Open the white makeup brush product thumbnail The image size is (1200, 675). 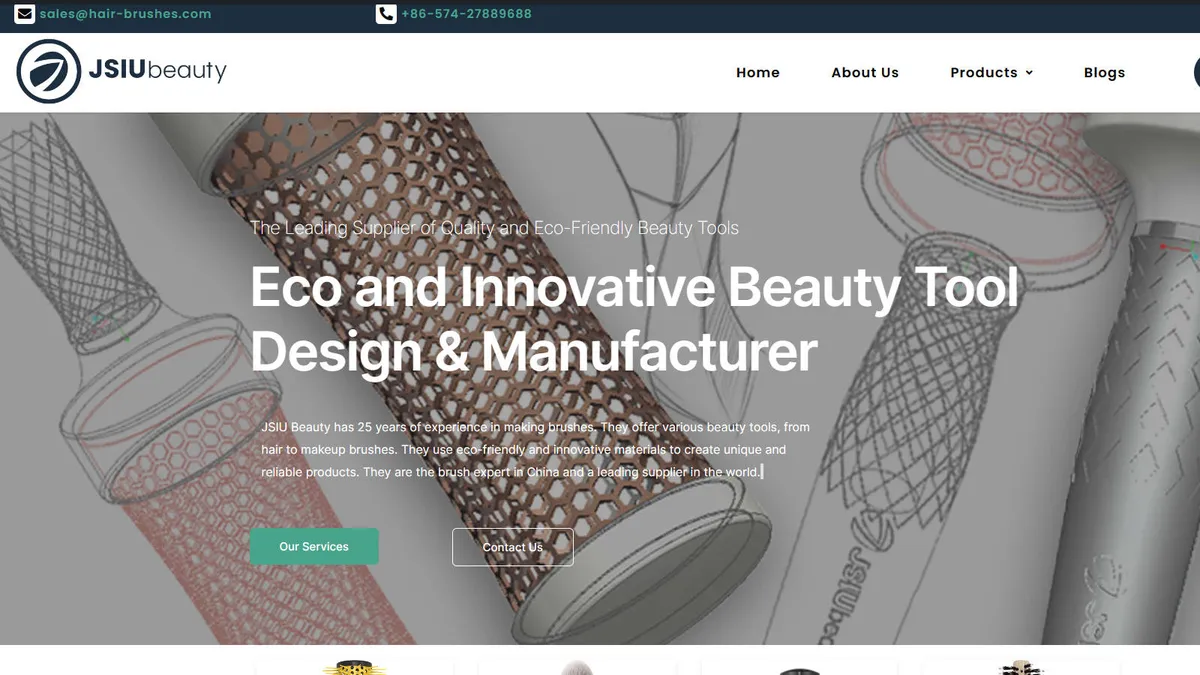click(x=577, y=667)
